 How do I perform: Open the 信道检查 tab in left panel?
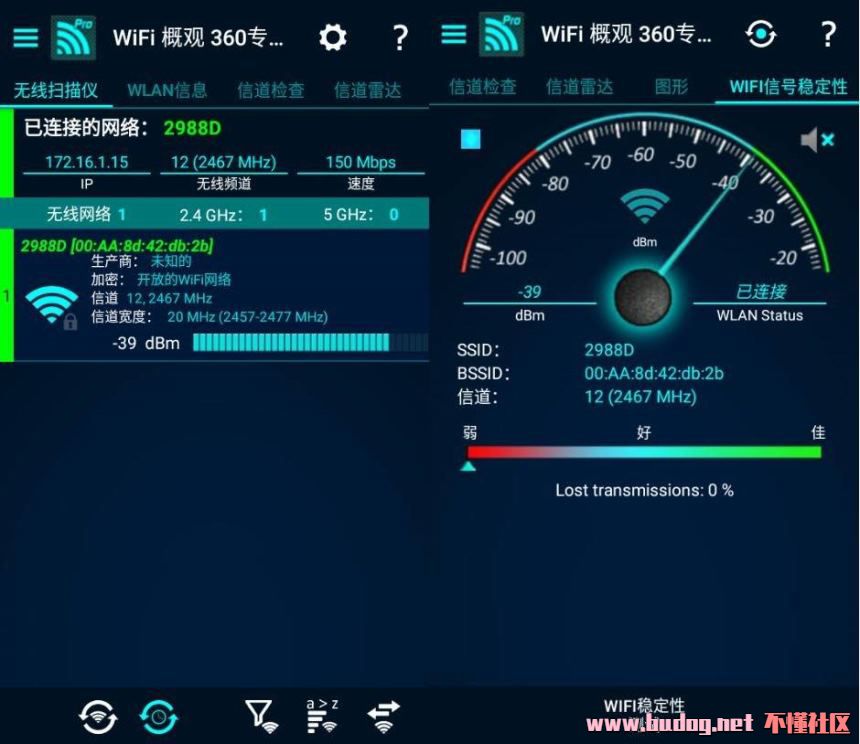click(270, 90)
